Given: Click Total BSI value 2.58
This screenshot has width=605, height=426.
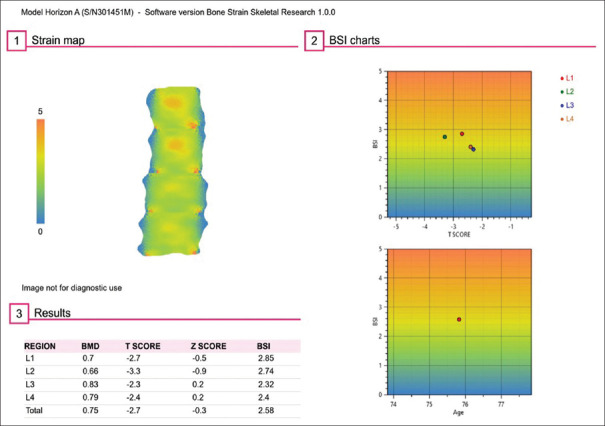Looking at the screenshot, I should coord(266,410).
